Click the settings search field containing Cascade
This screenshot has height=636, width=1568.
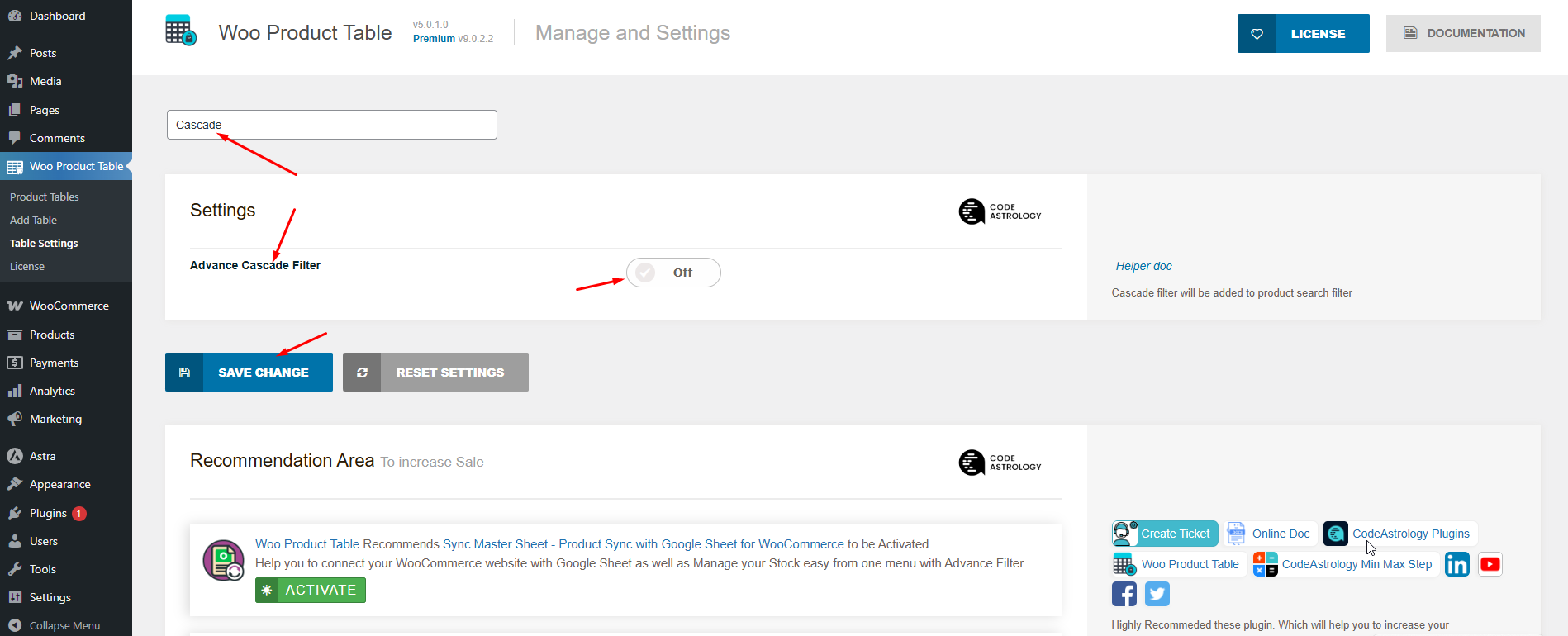pos(332,125)
